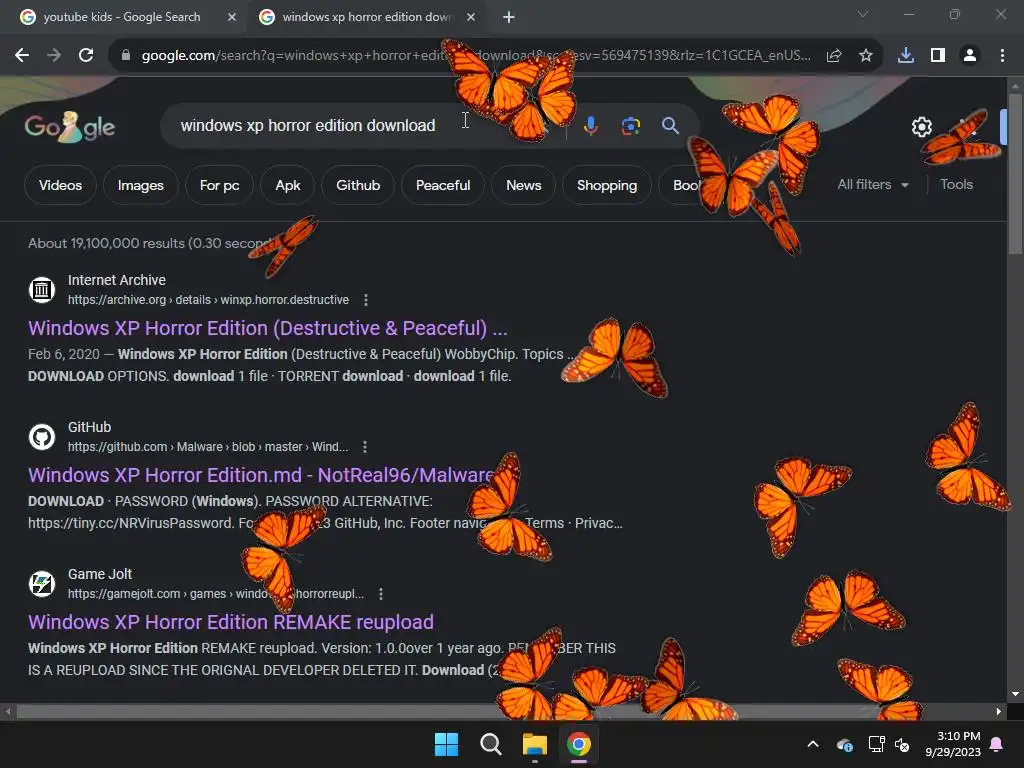Click the forward navigation arrow

point(54,56)
